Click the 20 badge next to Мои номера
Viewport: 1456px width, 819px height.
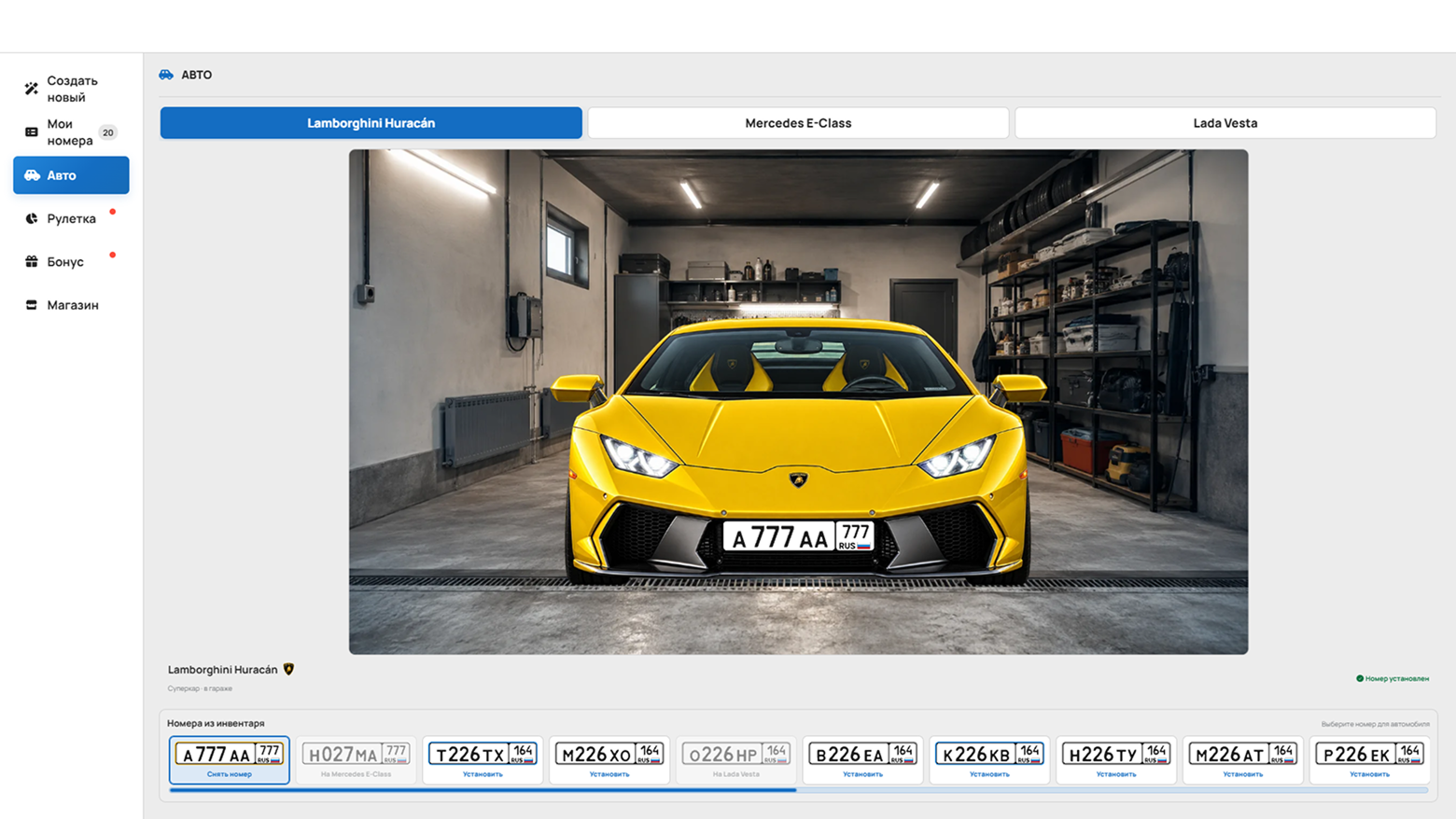(x=108, y=132)
